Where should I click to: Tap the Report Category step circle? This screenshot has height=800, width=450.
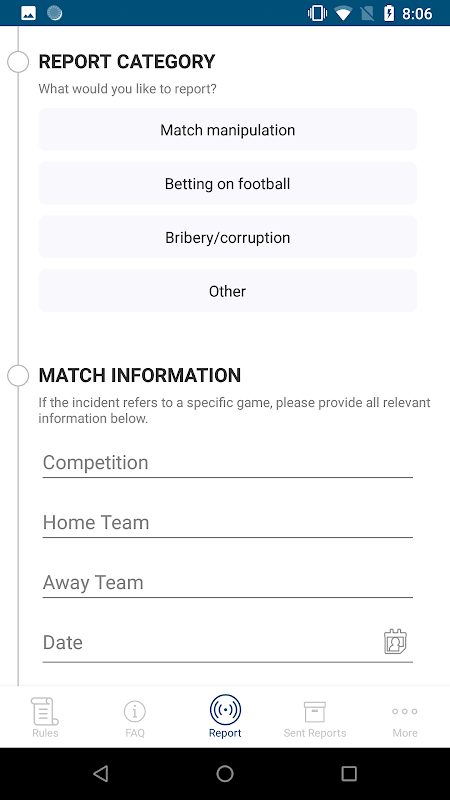(18, 62)
